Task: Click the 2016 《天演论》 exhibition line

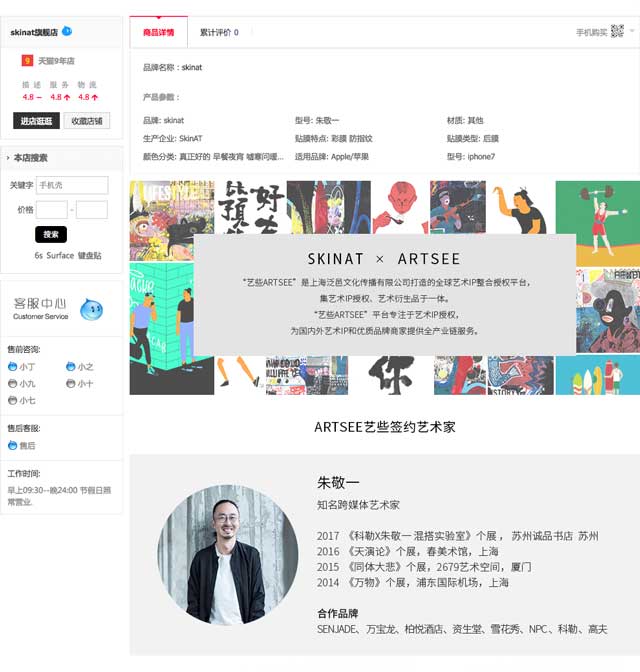Action: pos(408,551)
